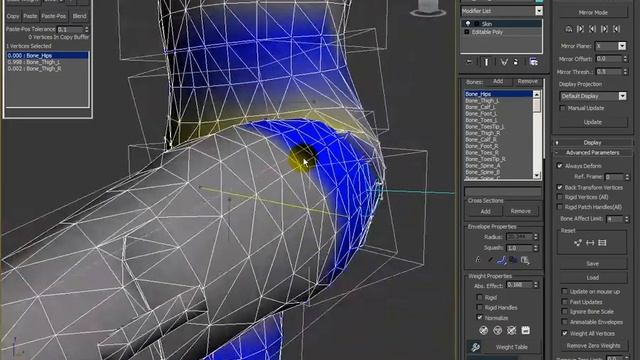Screen dimensions: 640x360
Task: Toggle Normalize checkbox
Action: (480, 318)
